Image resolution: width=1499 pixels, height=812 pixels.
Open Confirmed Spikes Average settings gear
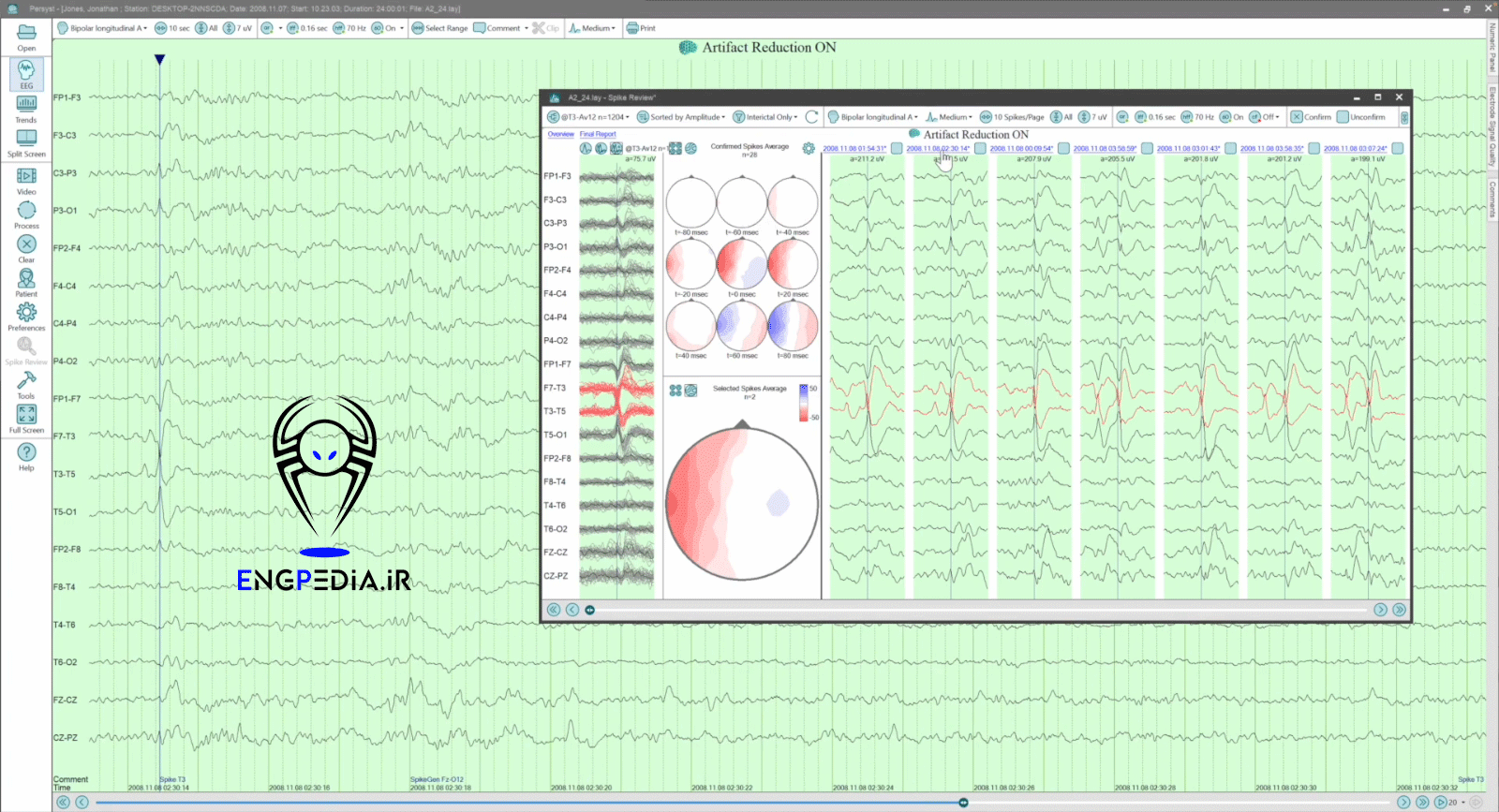pos(809,149)
